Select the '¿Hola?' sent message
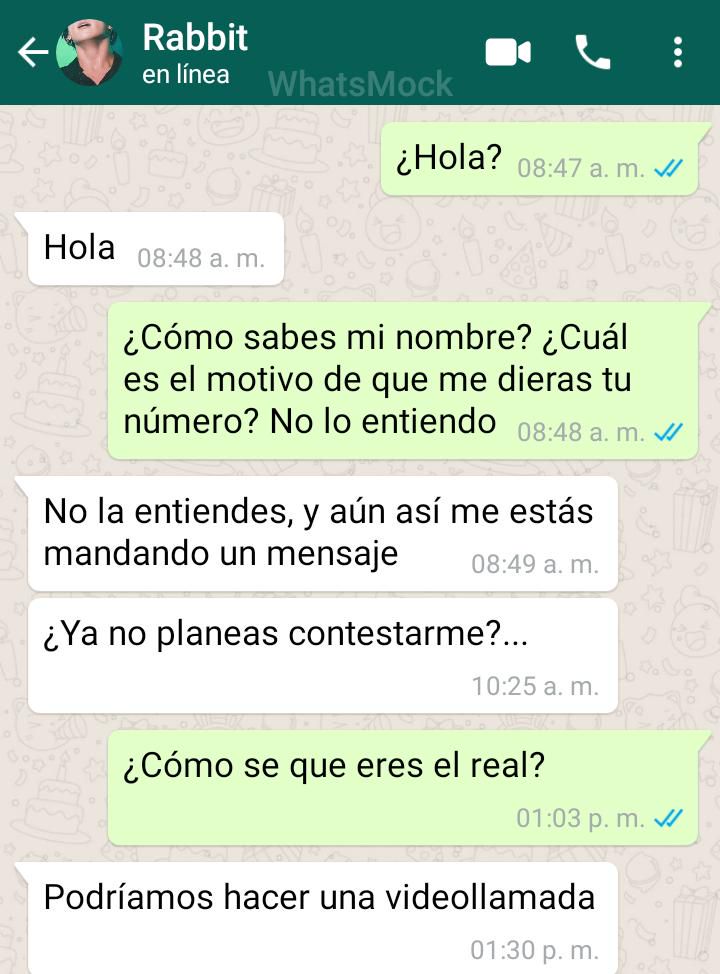The height and width of the screenshot is (974, 720). (539, 159)
